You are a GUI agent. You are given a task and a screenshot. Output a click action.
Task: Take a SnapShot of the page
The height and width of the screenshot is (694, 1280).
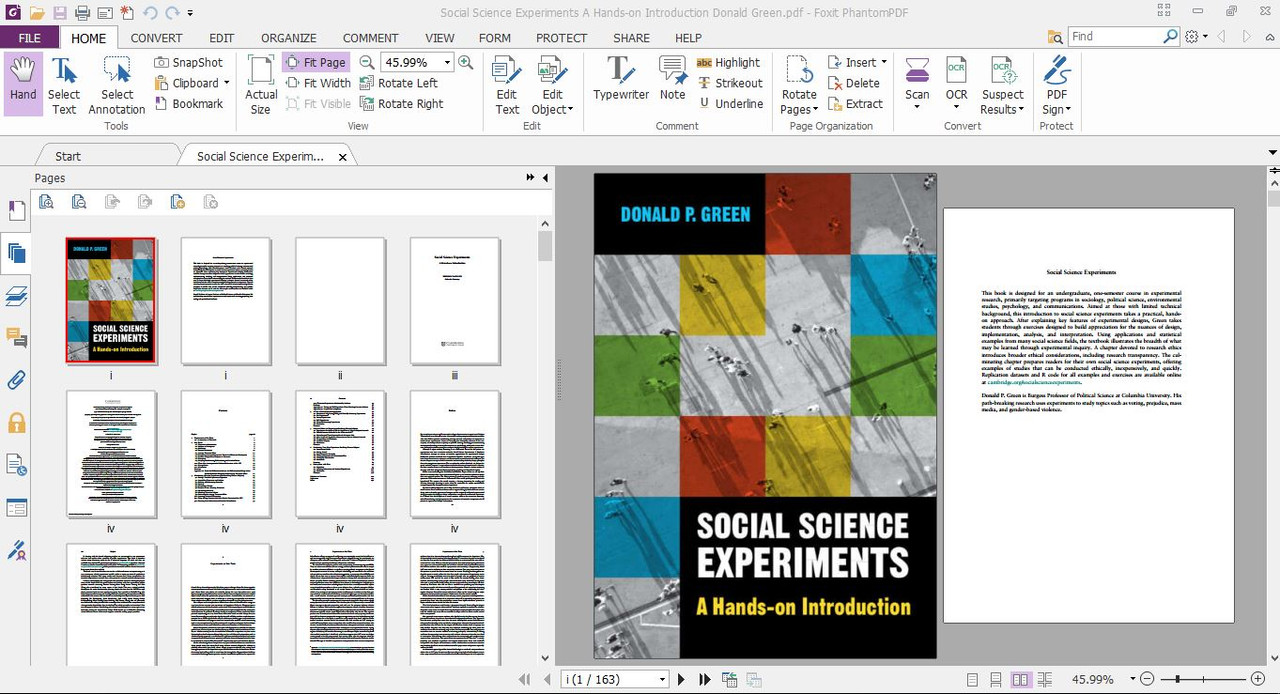189,62
